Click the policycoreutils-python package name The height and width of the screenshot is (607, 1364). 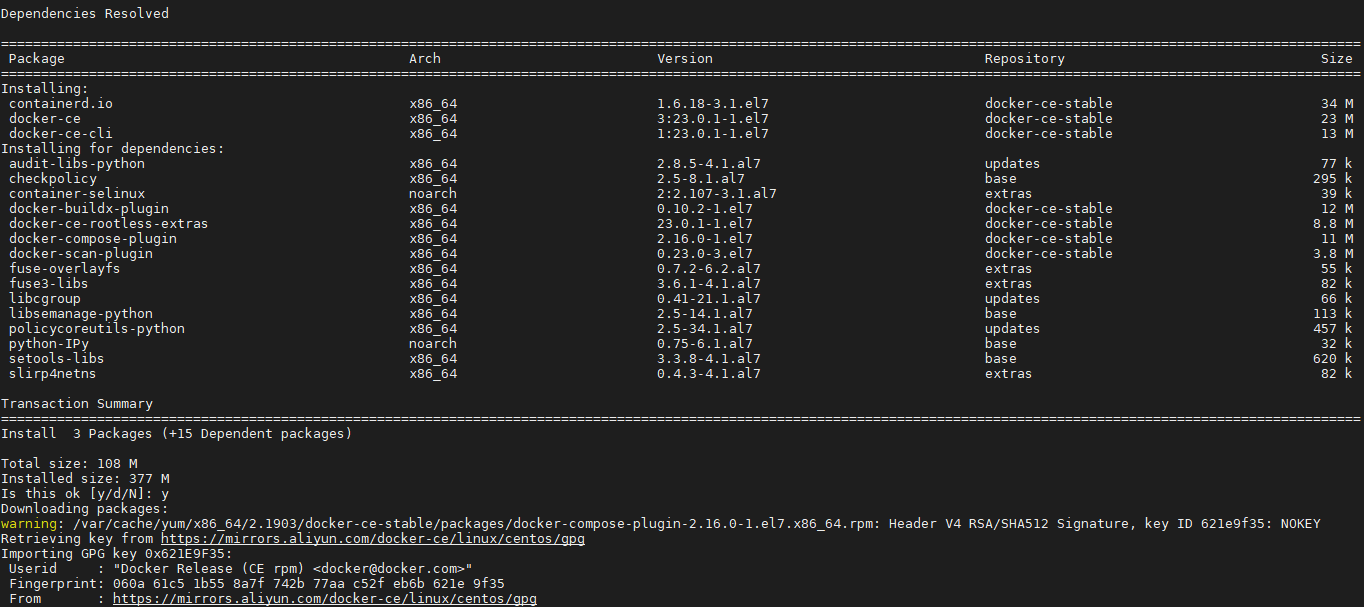pos(96,329)
